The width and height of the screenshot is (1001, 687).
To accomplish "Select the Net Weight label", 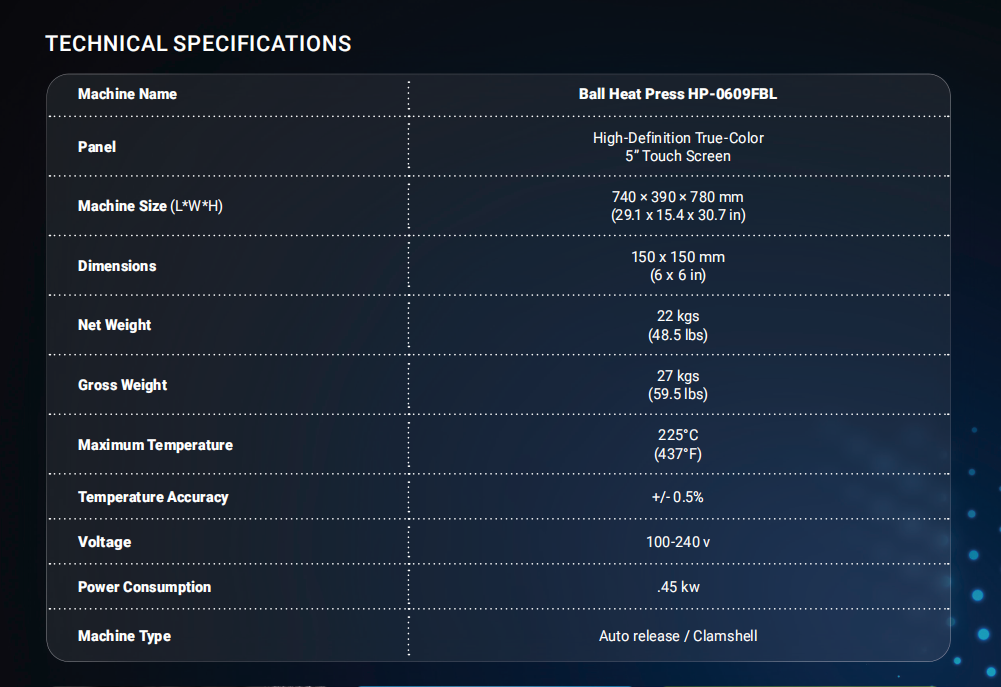I will 114,325.
